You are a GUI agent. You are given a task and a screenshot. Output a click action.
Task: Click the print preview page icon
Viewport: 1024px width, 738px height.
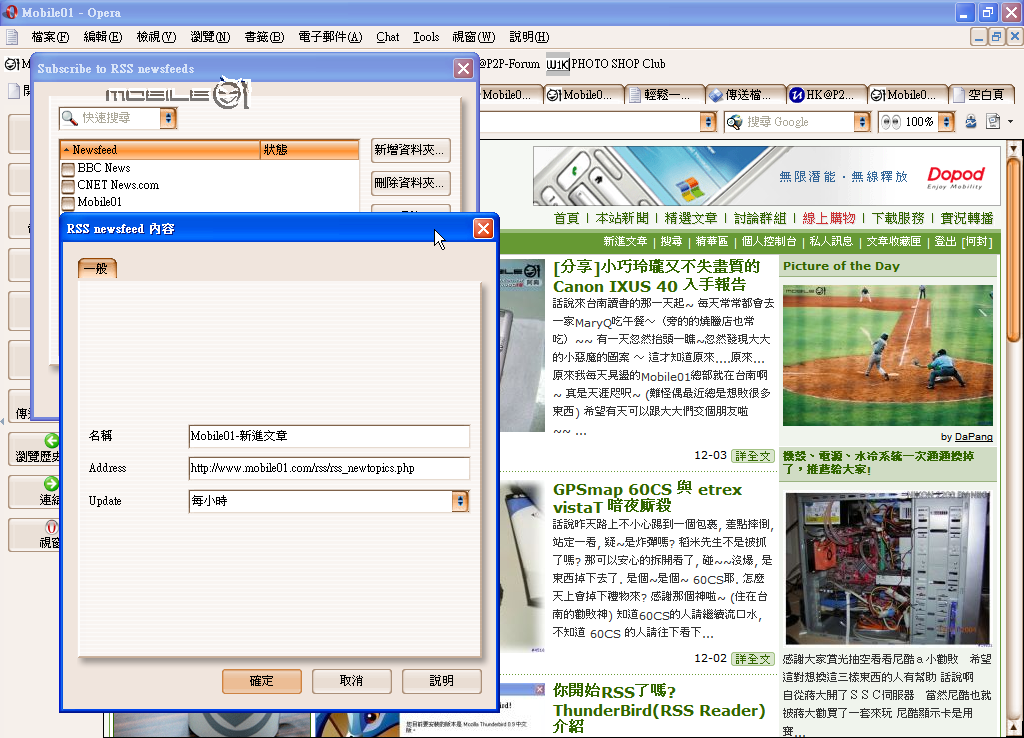(x=993, y=121)
